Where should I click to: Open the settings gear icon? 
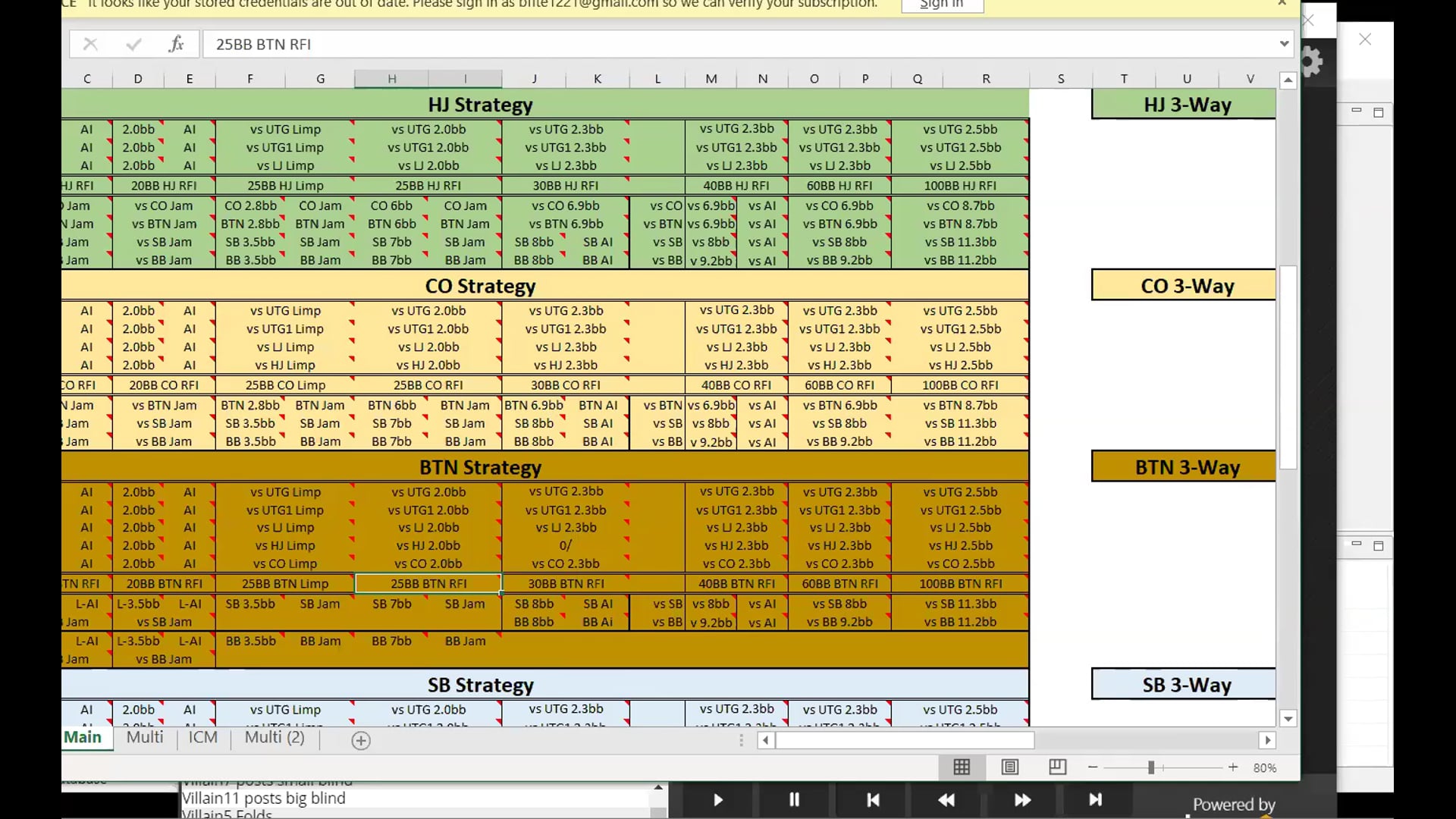point(1312,61)
